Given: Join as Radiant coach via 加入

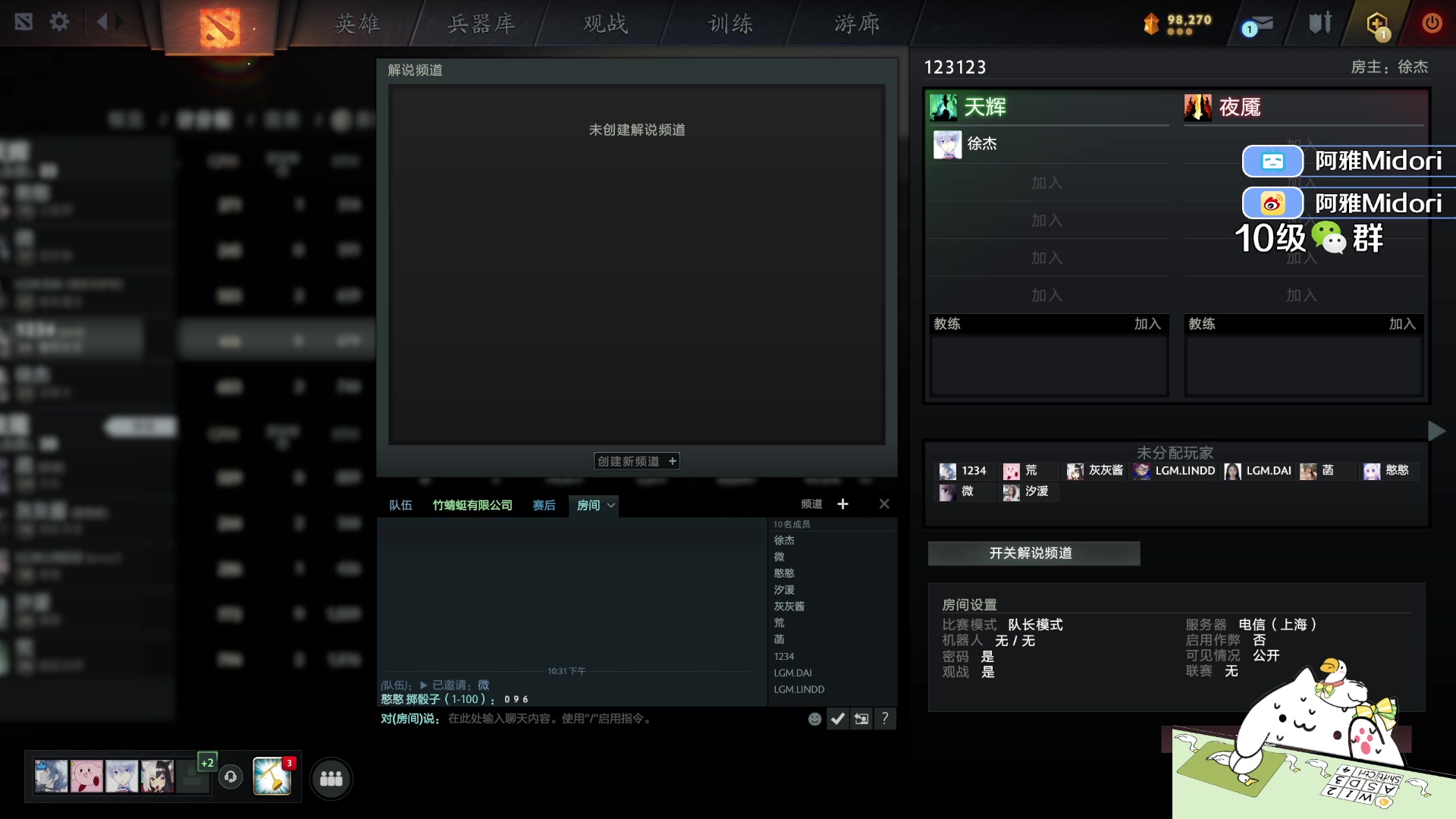Looking at the screenshot, I should pos(1147,324).
